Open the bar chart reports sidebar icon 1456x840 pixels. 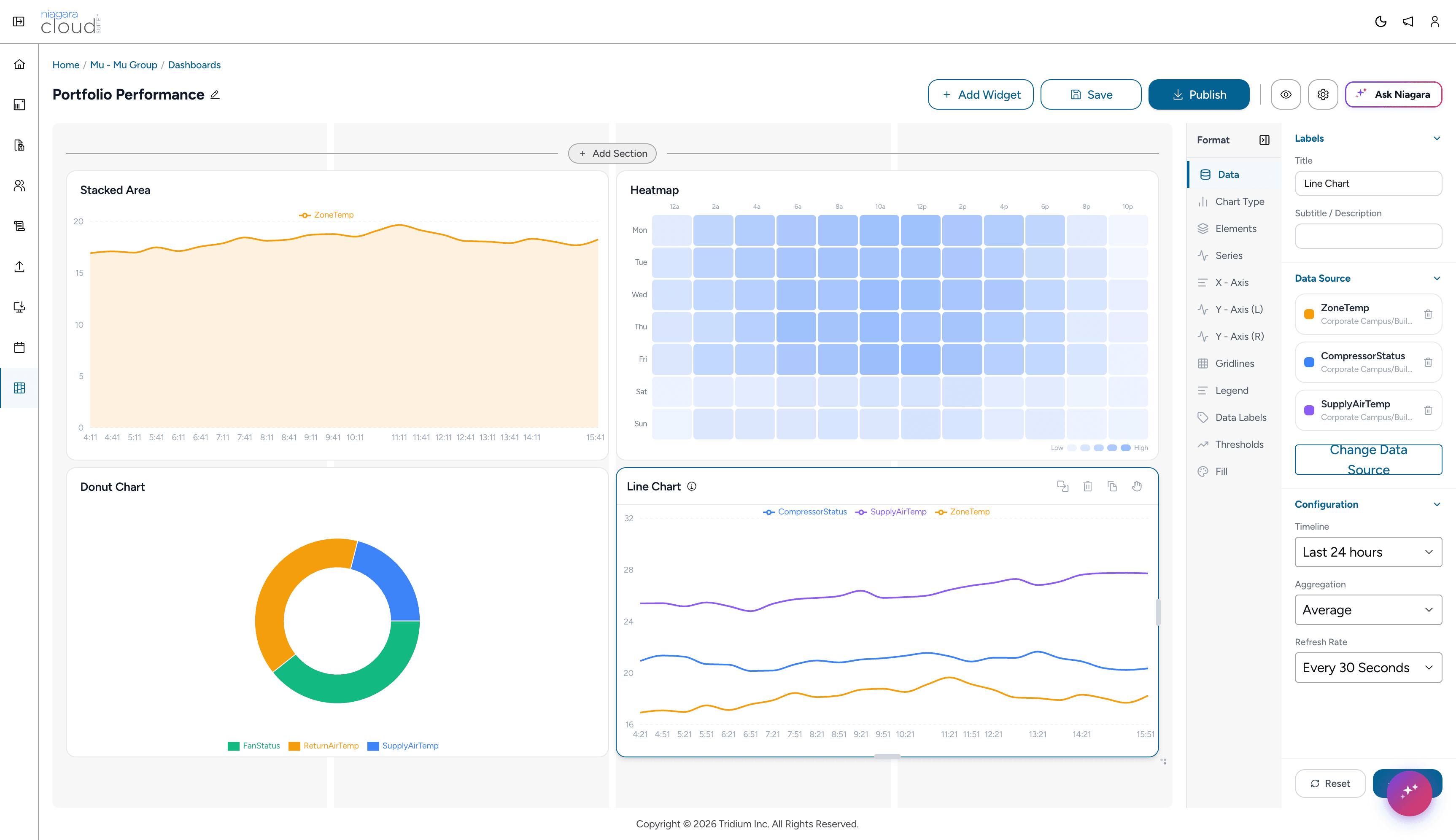20,105
